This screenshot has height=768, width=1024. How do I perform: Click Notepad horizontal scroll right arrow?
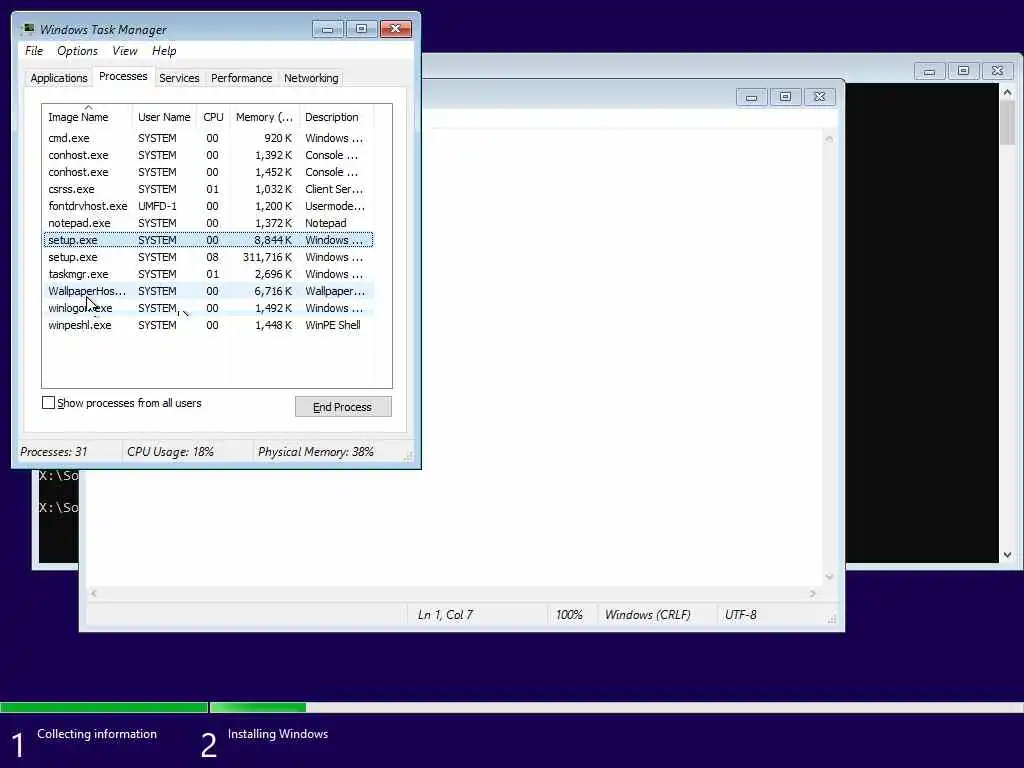pos(812,593)
